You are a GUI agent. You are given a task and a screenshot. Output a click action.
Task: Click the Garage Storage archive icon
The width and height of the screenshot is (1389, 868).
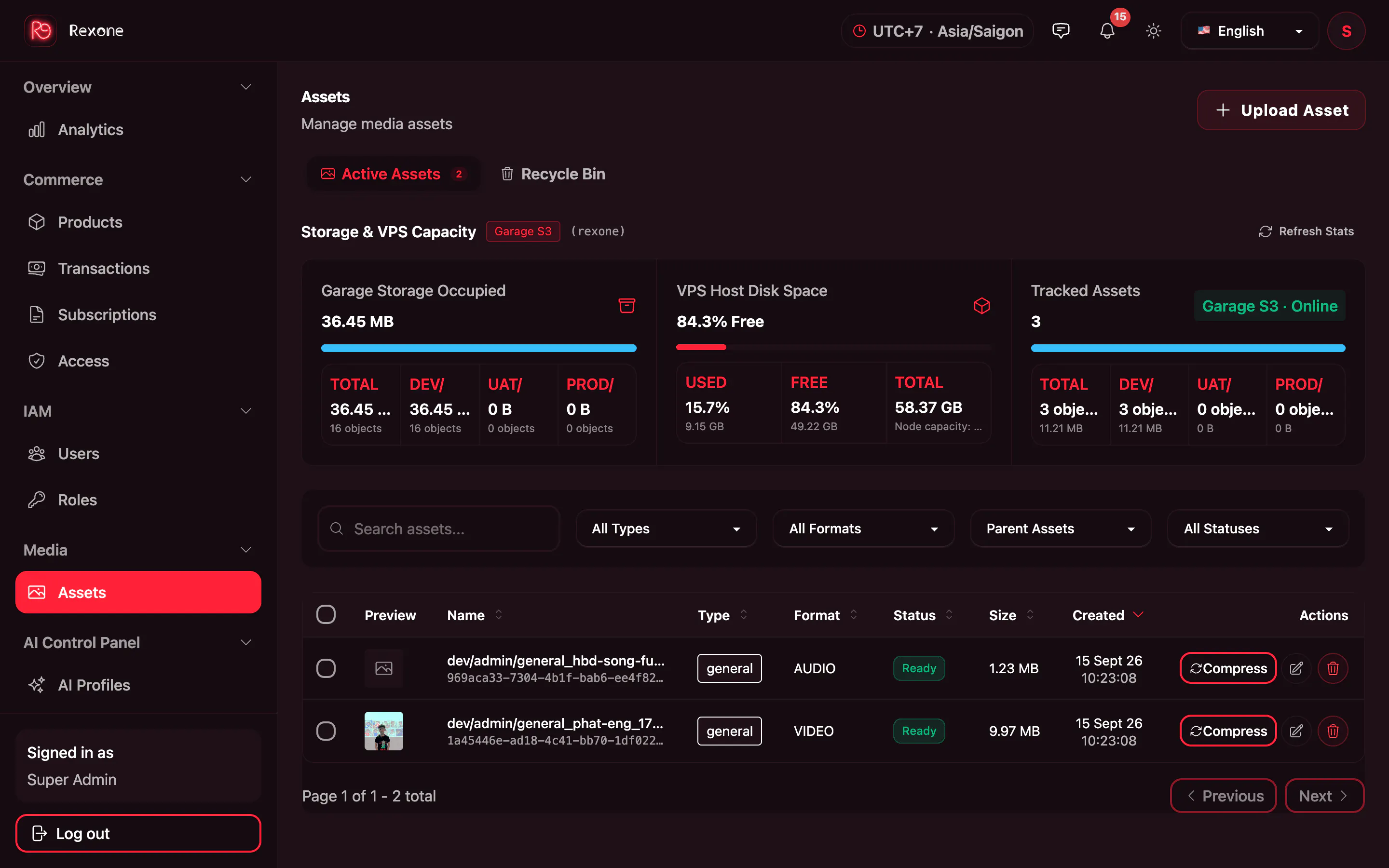(x=626, y=305)
